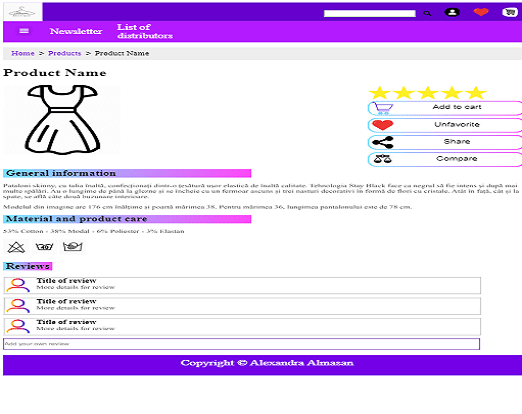Rate product with the fifth star
Image resolution: width=522 pixels, height=414 pixels.
[476, 93]
